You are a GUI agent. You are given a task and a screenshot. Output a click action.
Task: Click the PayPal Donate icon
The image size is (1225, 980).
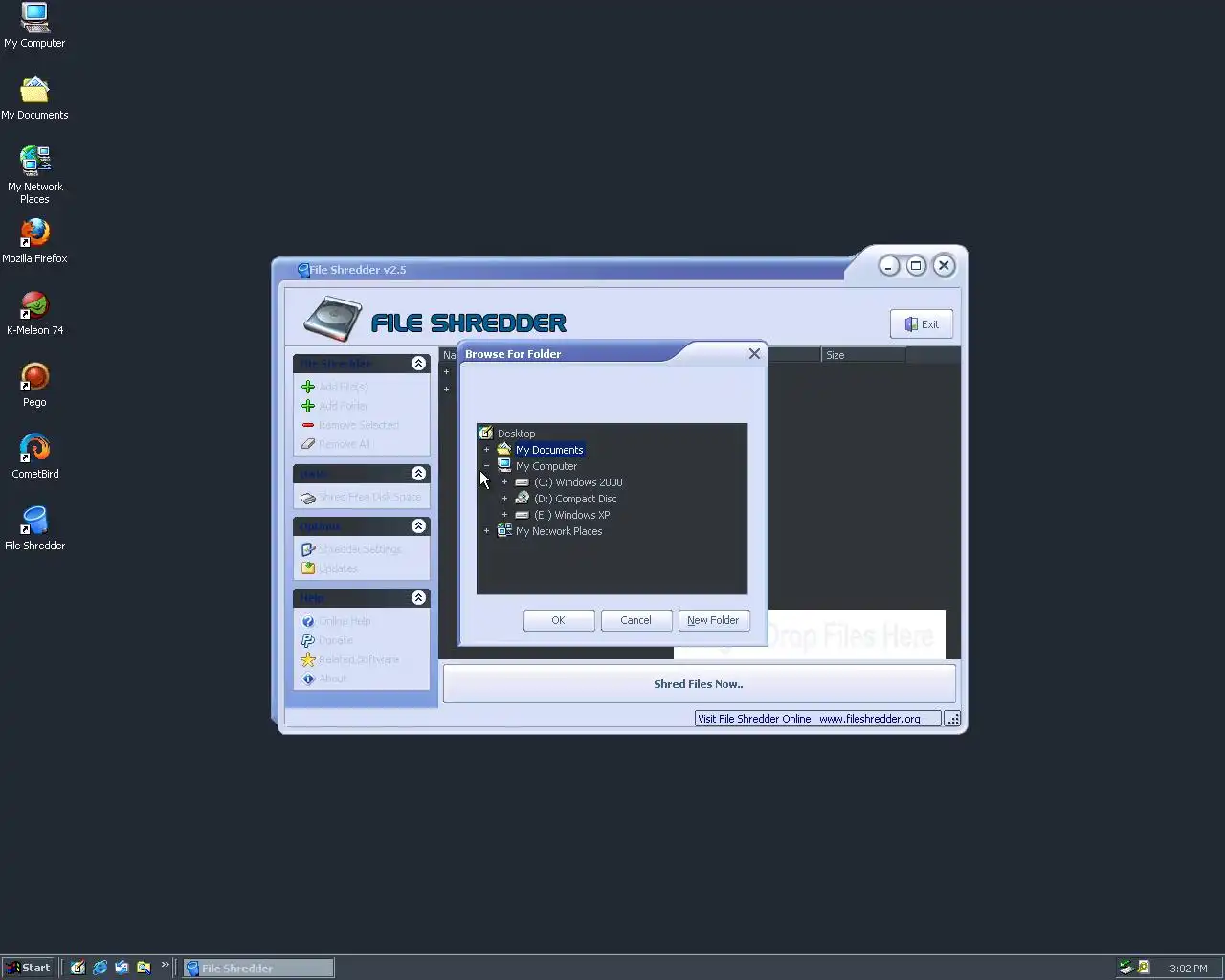308,640
